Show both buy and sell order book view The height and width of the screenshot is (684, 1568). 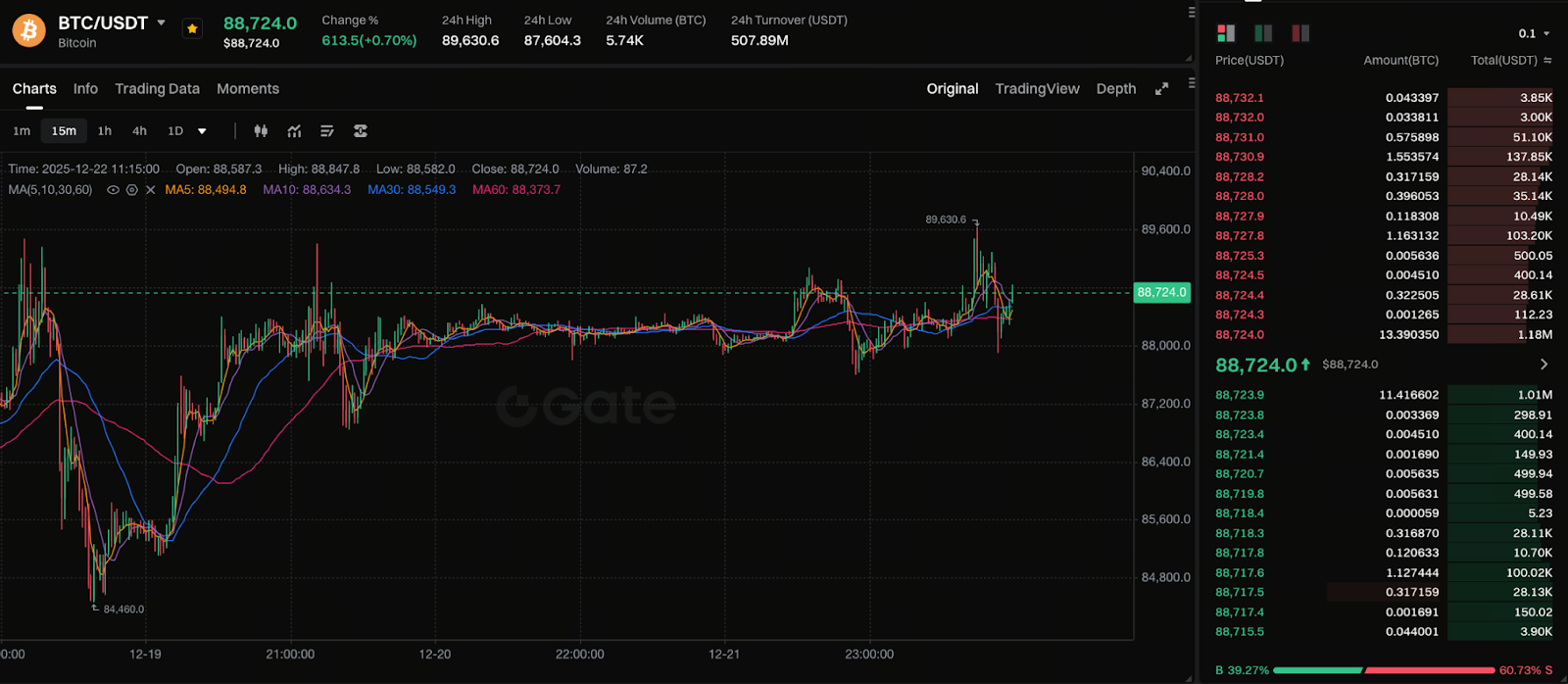[1226, 33]
